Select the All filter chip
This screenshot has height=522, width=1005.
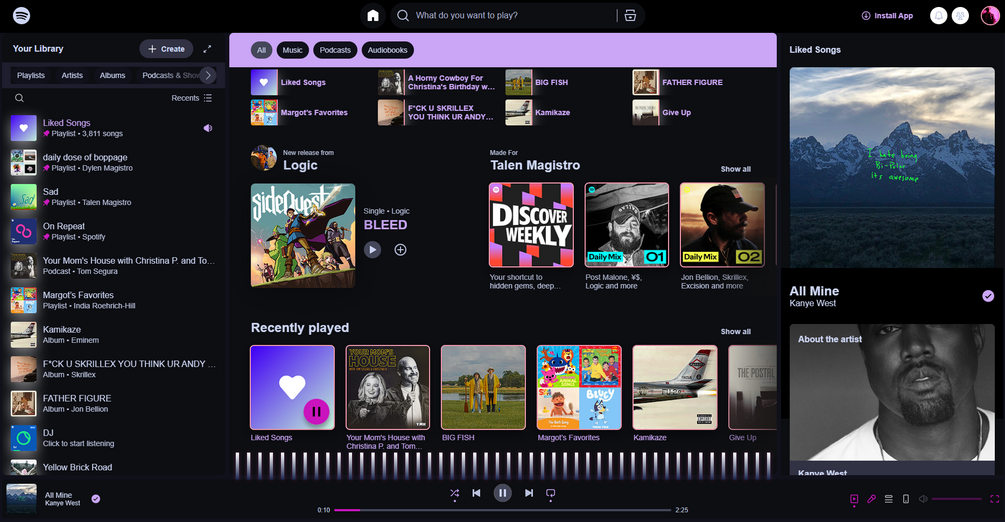[262, 50]
